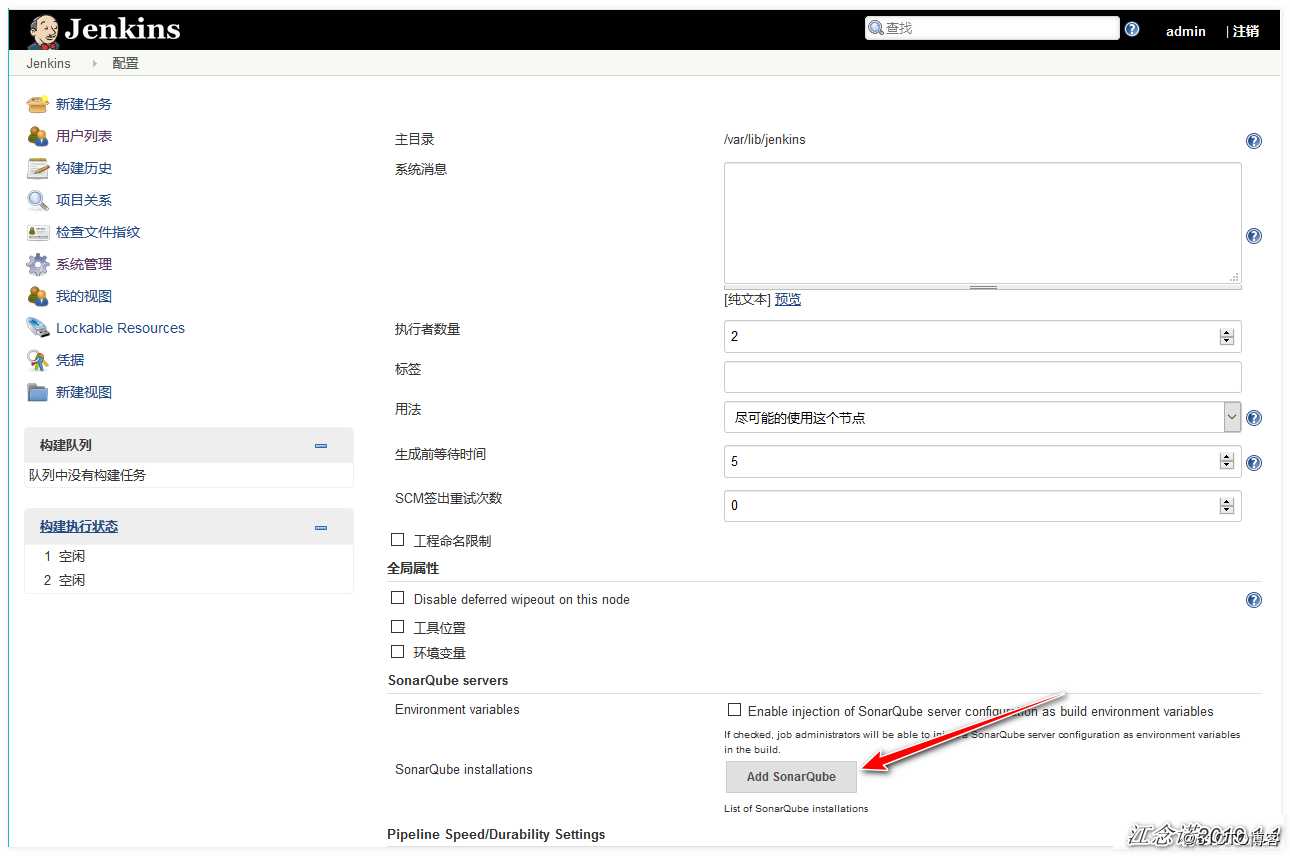Click Jenkins breadcrumb link
Screen dimensions: 1290x856
click(49, 63)
